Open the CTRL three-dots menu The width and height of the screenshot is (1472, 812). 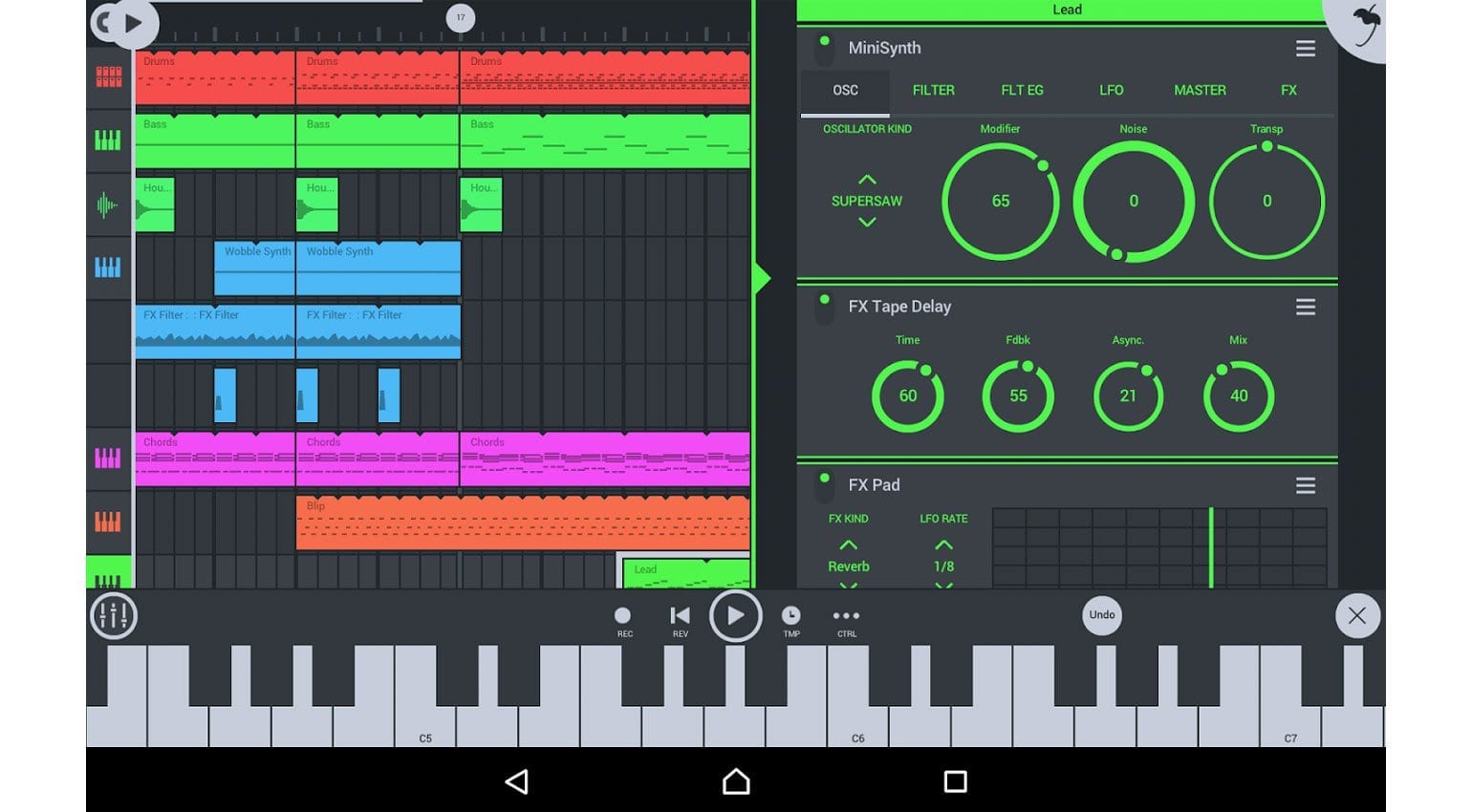tap(846, 616)
